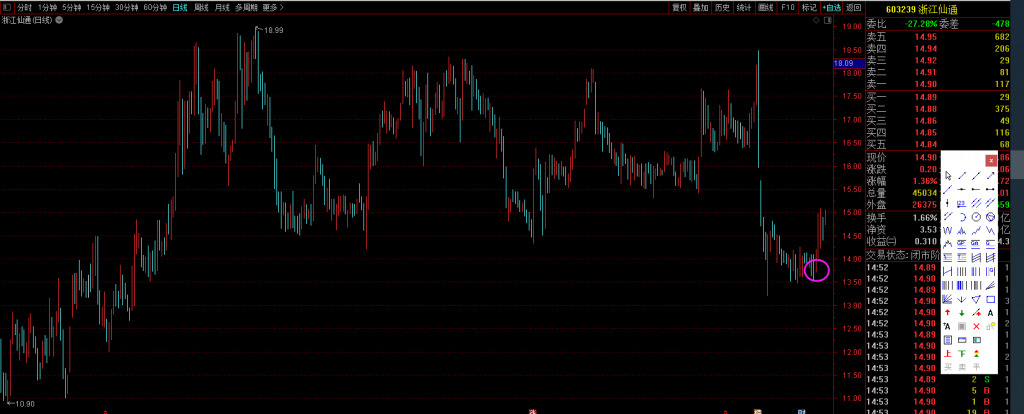Viewport: 1024px width, 414px height.
Task: Toggle +自选 to add stock to watchlist
Action: 832,7
